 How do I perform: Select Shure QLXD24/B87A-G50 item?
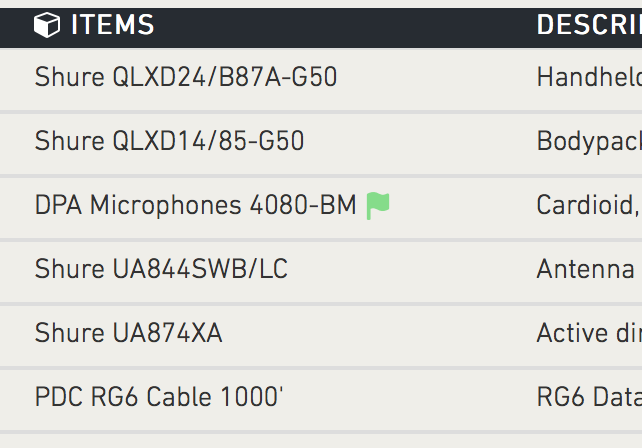186,77
